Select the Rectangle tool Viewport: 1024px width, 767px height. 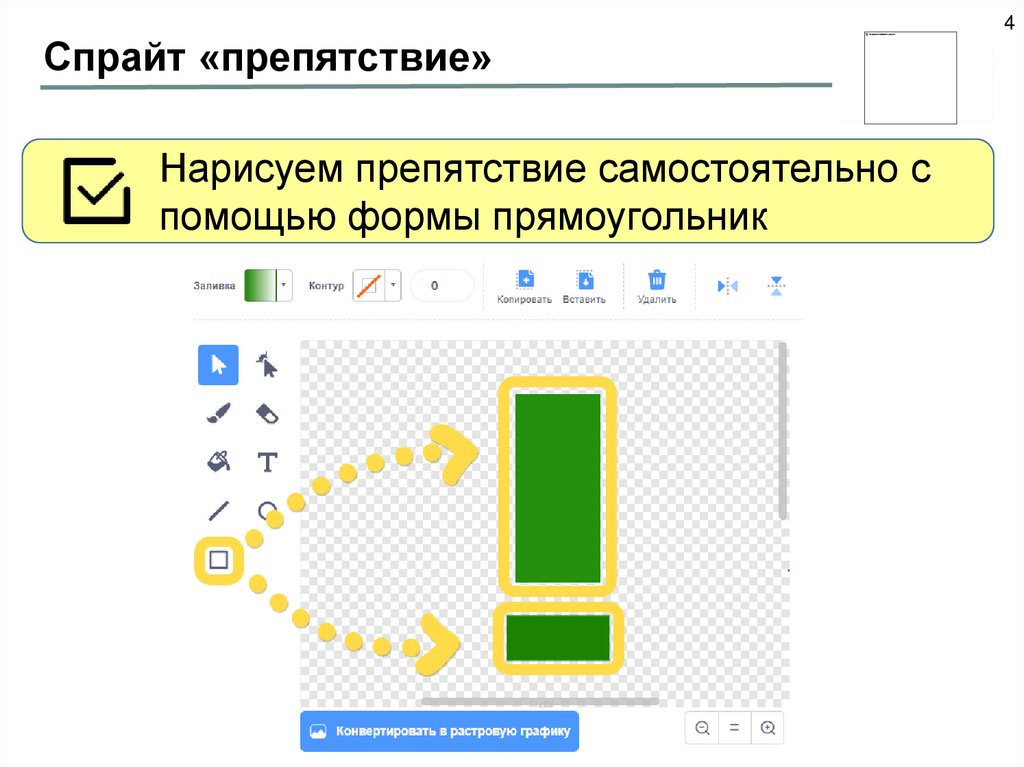(x=218, y=560)
